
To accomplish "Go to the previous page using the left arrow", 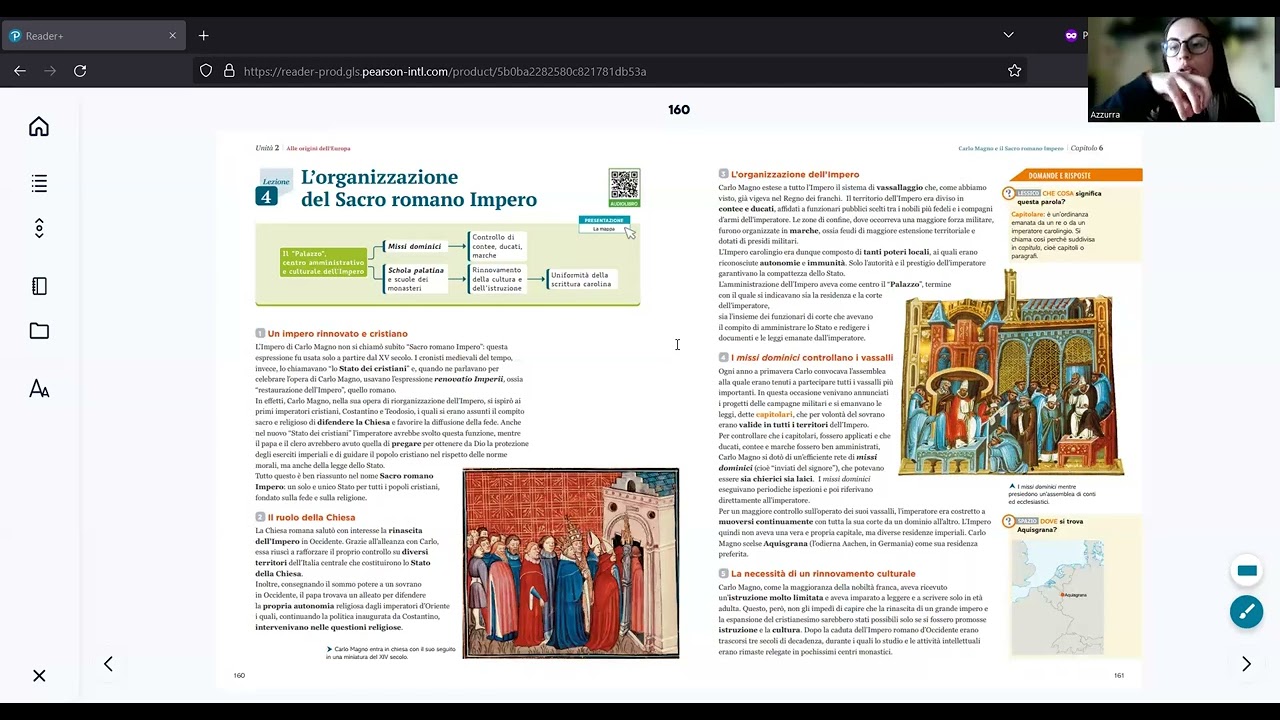I will [x=108, y=664].
